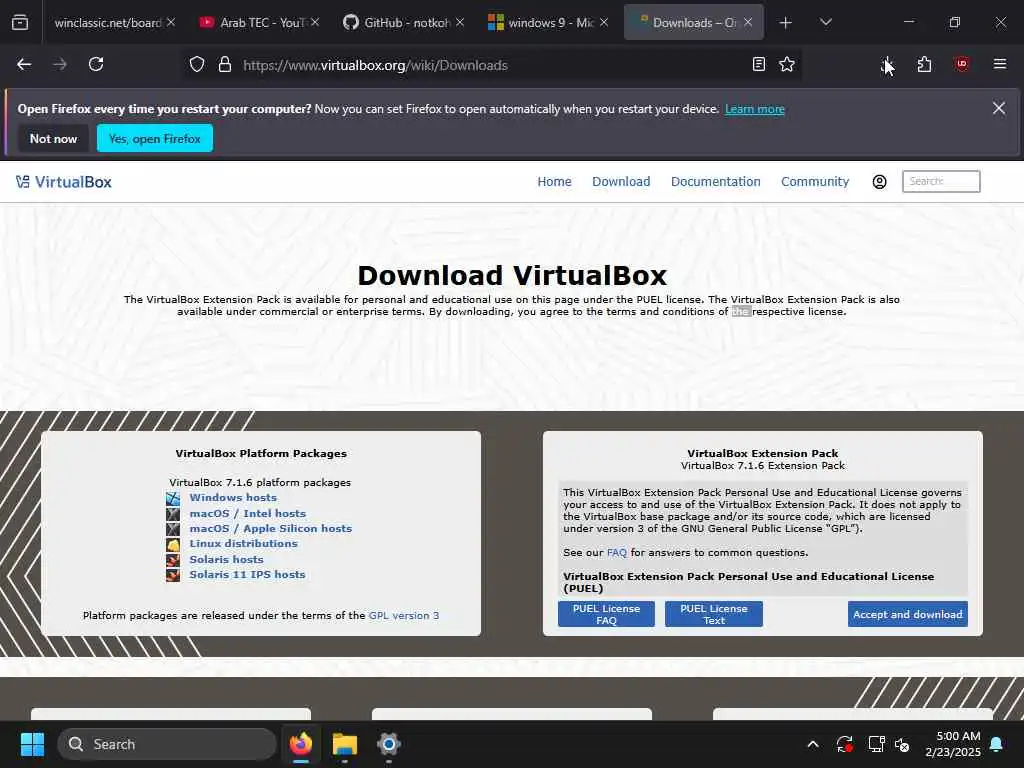Open a new tab

click(x=786, y=23)
